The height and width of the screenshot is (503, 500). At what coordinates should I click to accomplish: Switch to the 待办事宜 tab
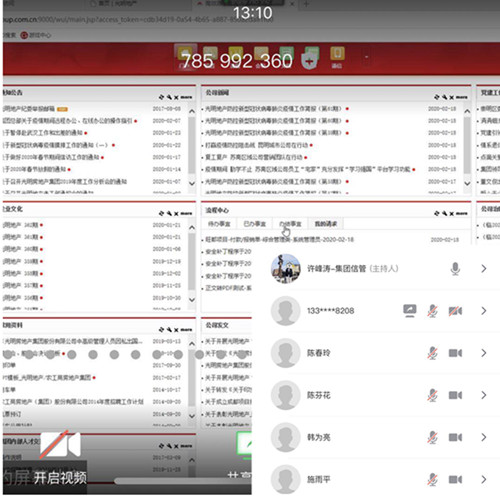(x=219, y=224)
